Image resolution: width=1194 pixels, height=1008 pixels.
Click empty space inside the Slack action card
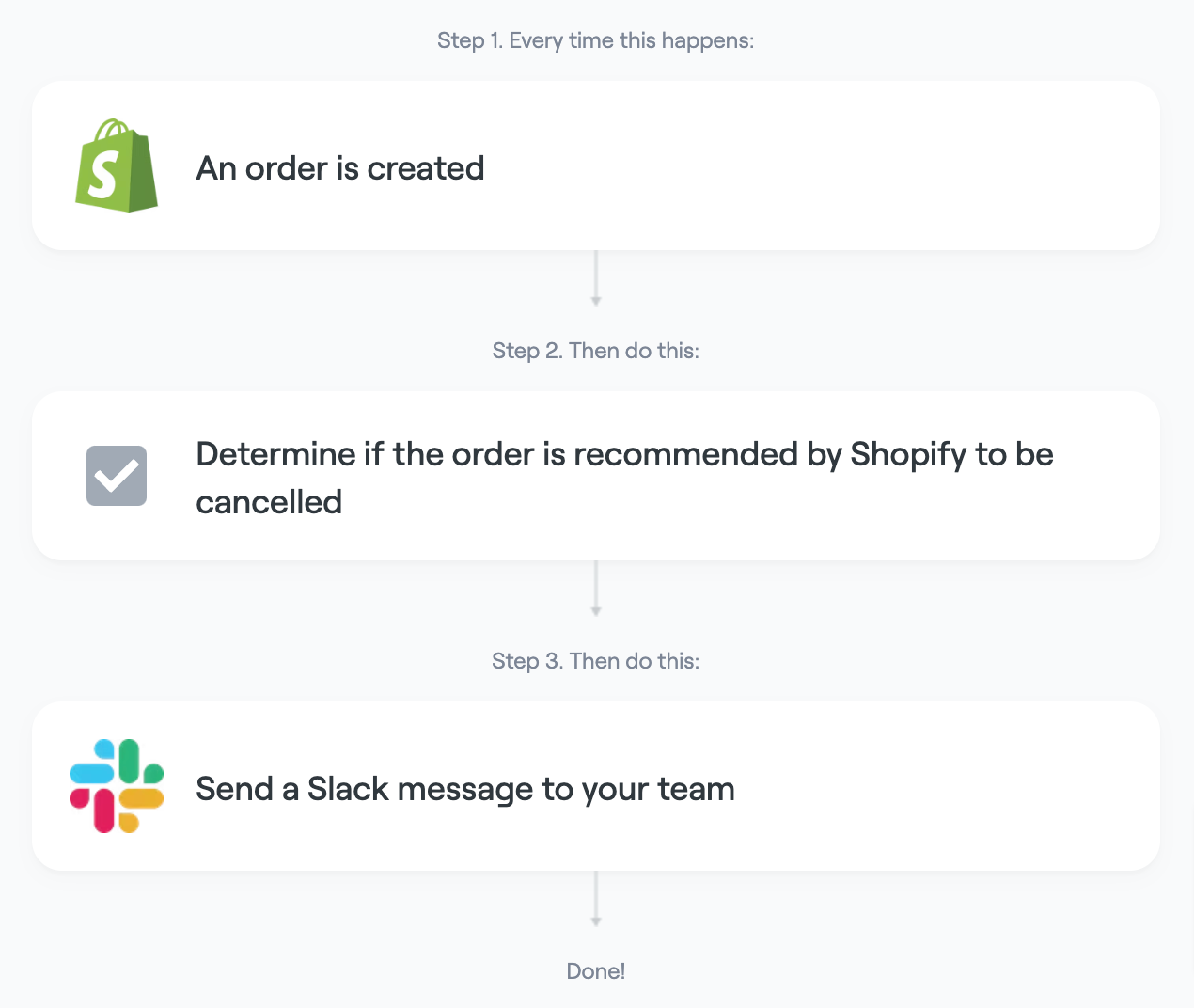940,786
